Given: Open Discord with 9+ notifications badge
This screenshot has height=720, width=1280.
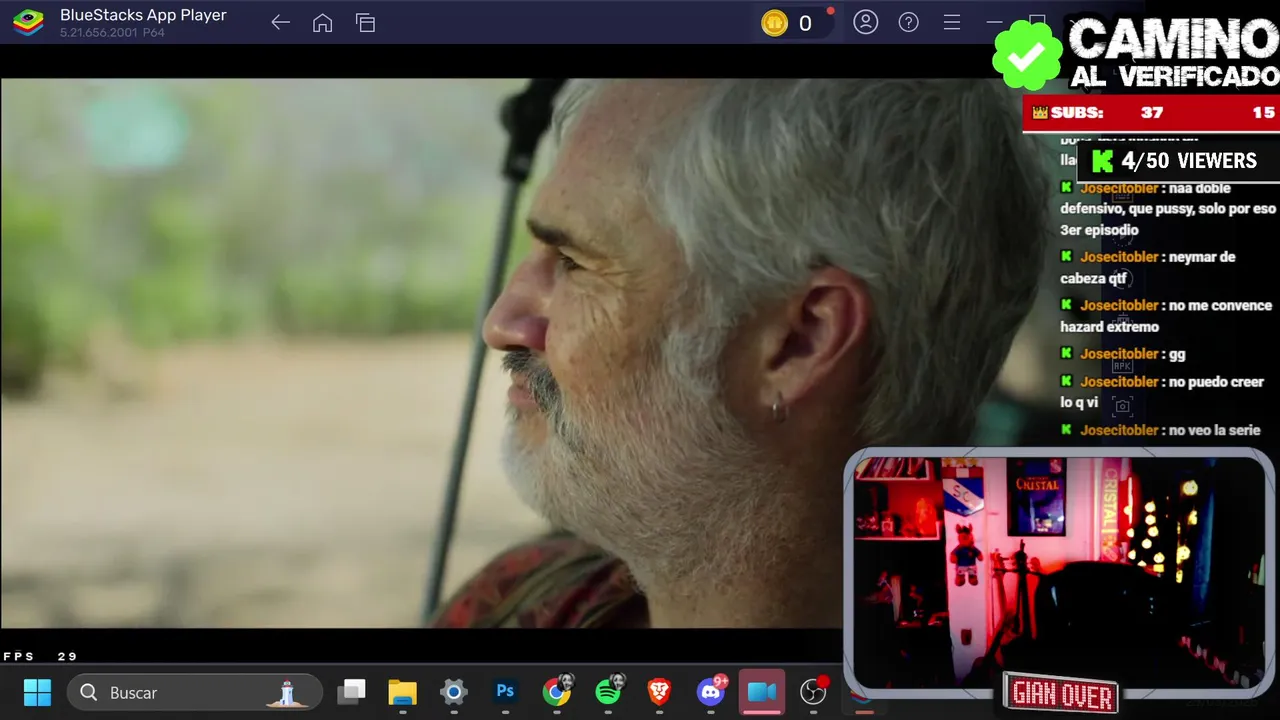Looking at the screenshot, I should coord(712,691).
